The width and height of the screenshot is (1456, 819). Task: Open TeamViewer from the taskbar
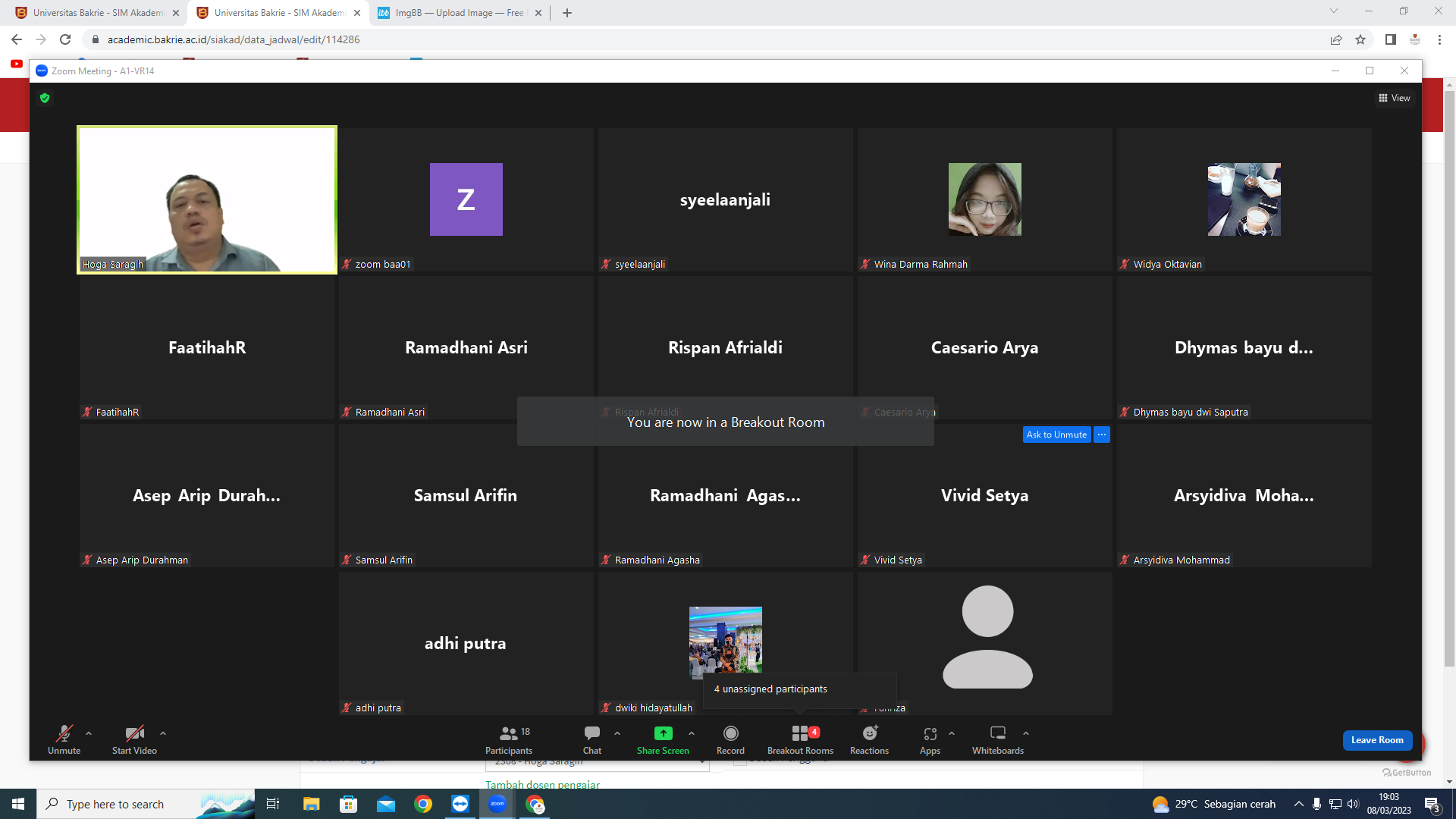(x=460, y=804)
